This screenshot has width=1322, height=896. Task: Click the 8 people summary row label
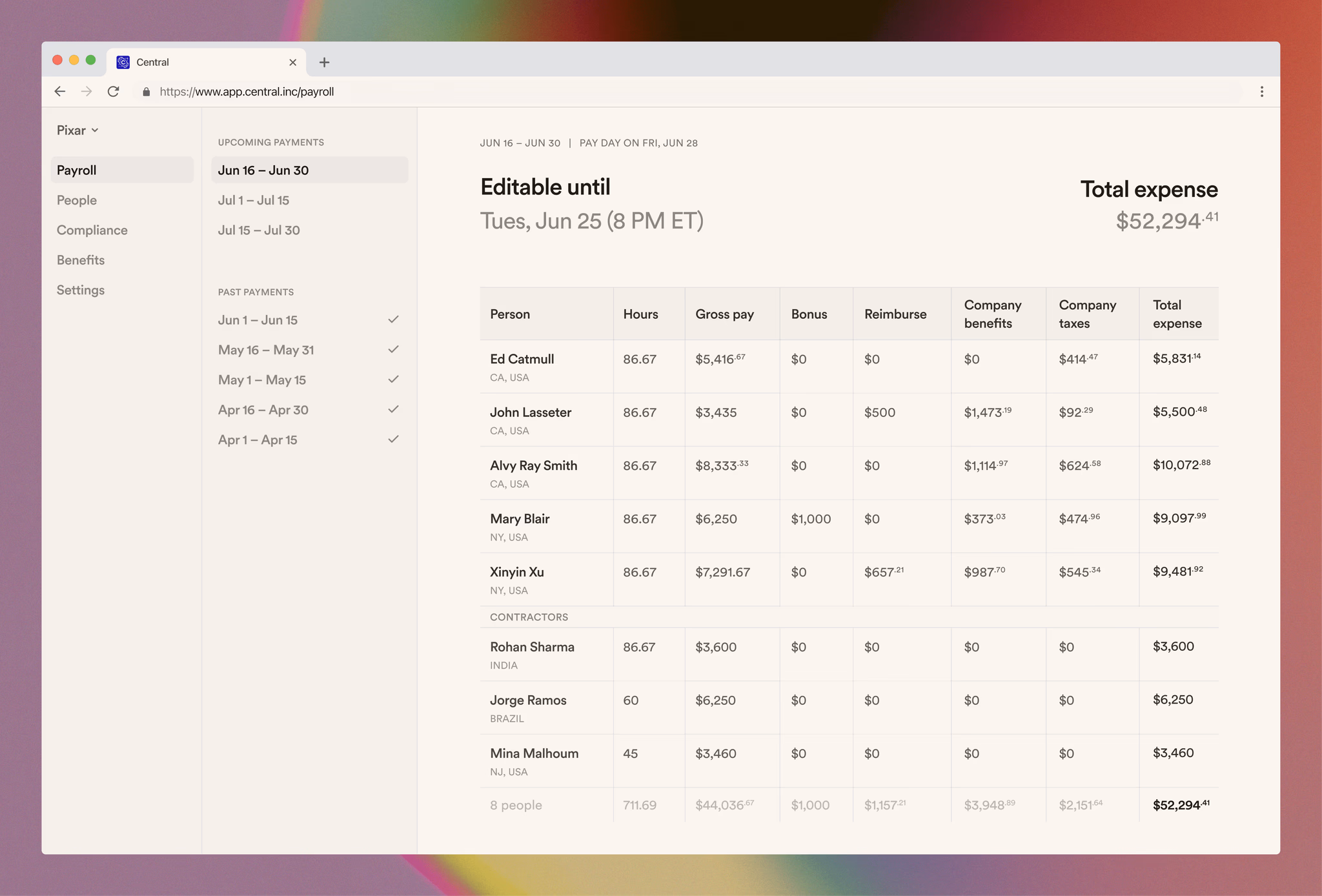pyautogui.click(x=516, y=805)
